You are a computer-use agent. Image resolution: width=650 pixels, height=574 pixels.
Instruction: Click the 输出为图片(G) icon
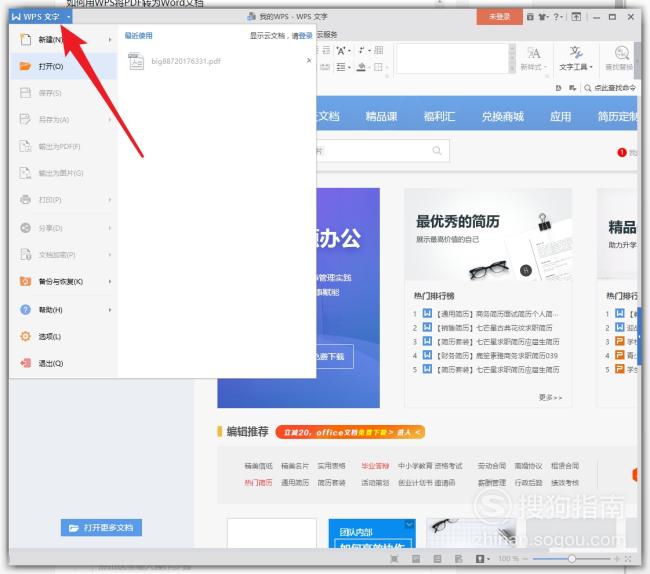pyautogui.click(x=25, y=173)
